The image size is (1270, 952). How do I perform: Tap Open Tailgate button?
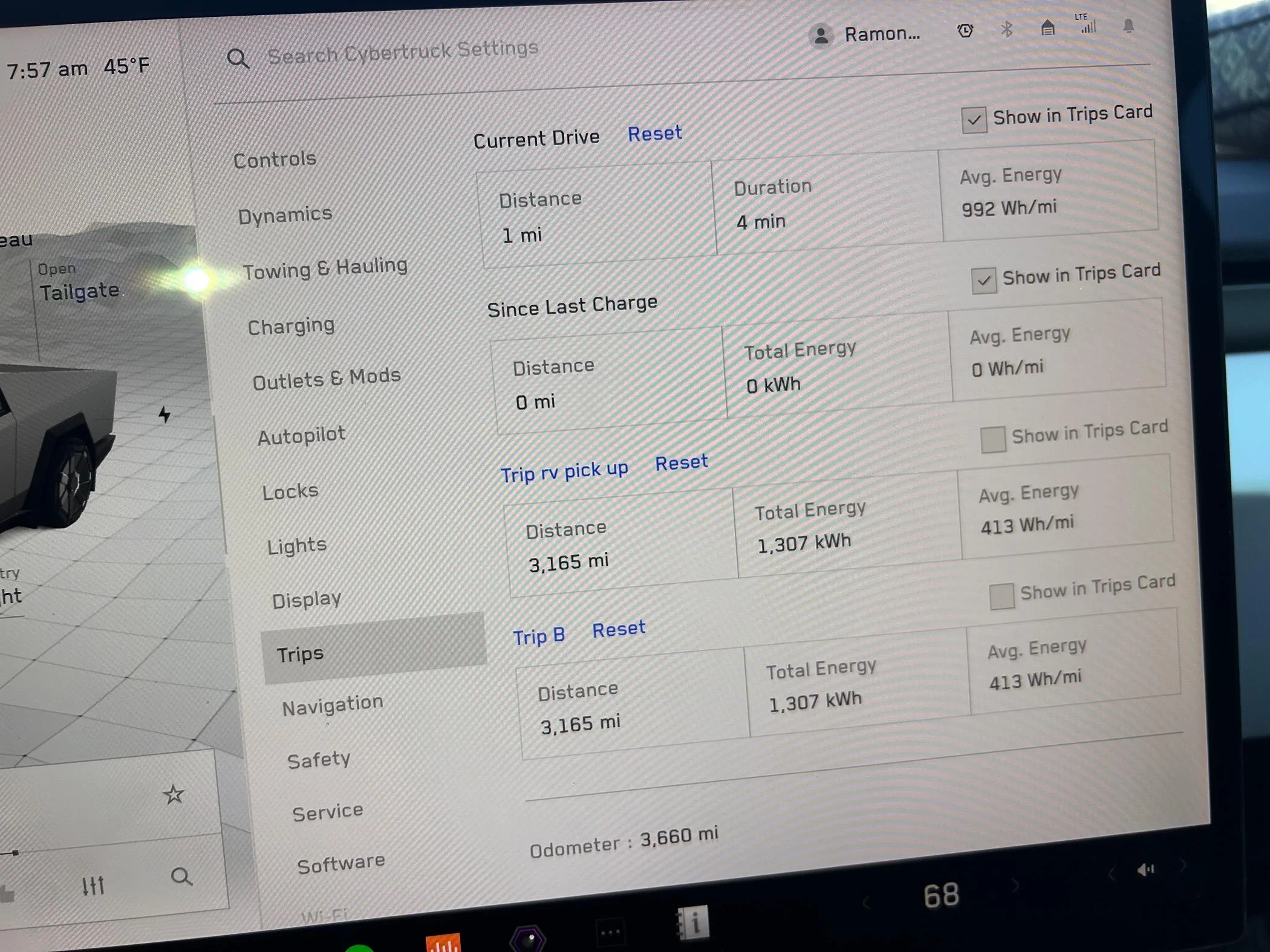79,283
